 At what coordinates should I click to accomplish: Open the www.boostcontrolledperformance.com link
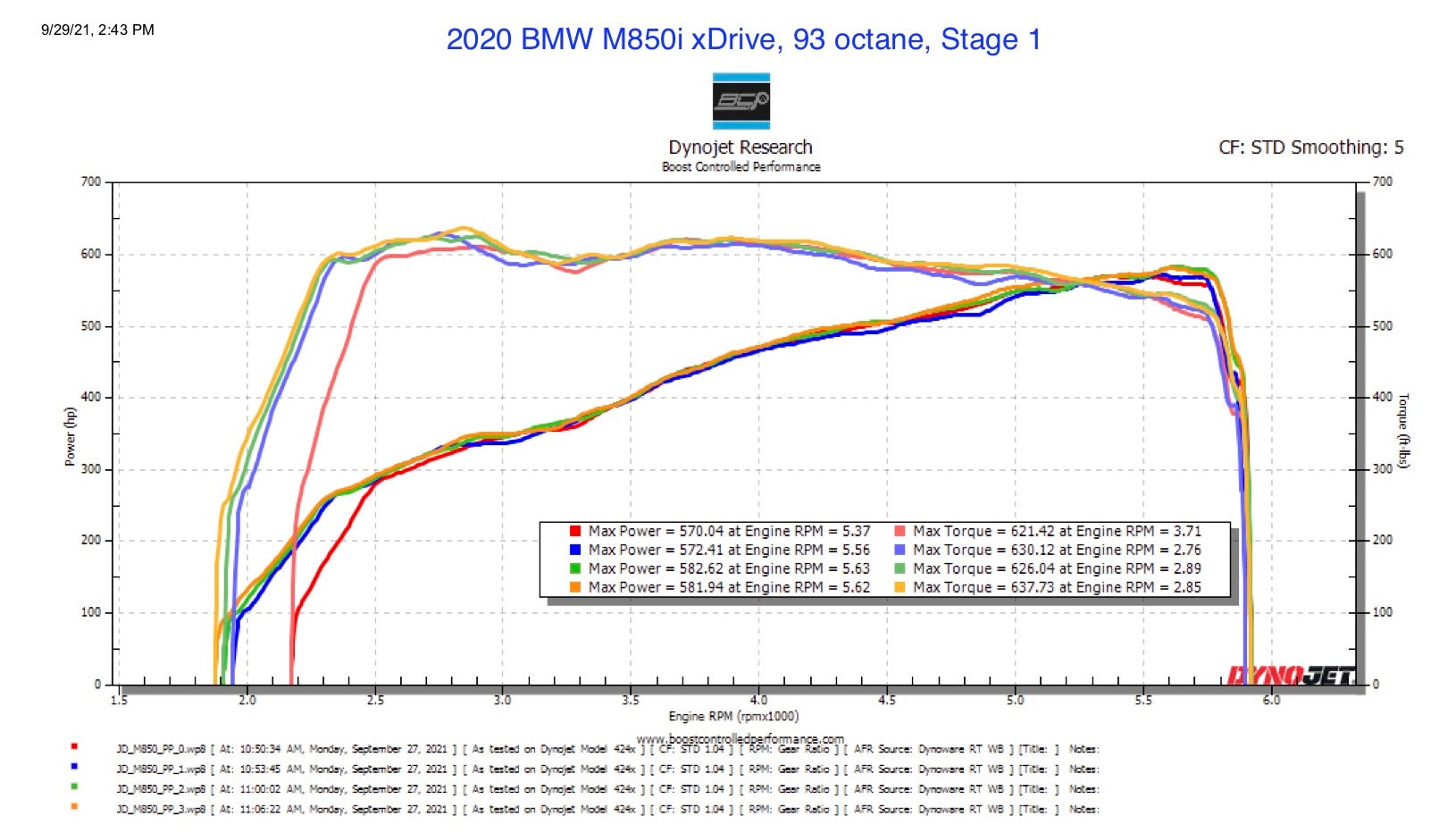point(740,738)
